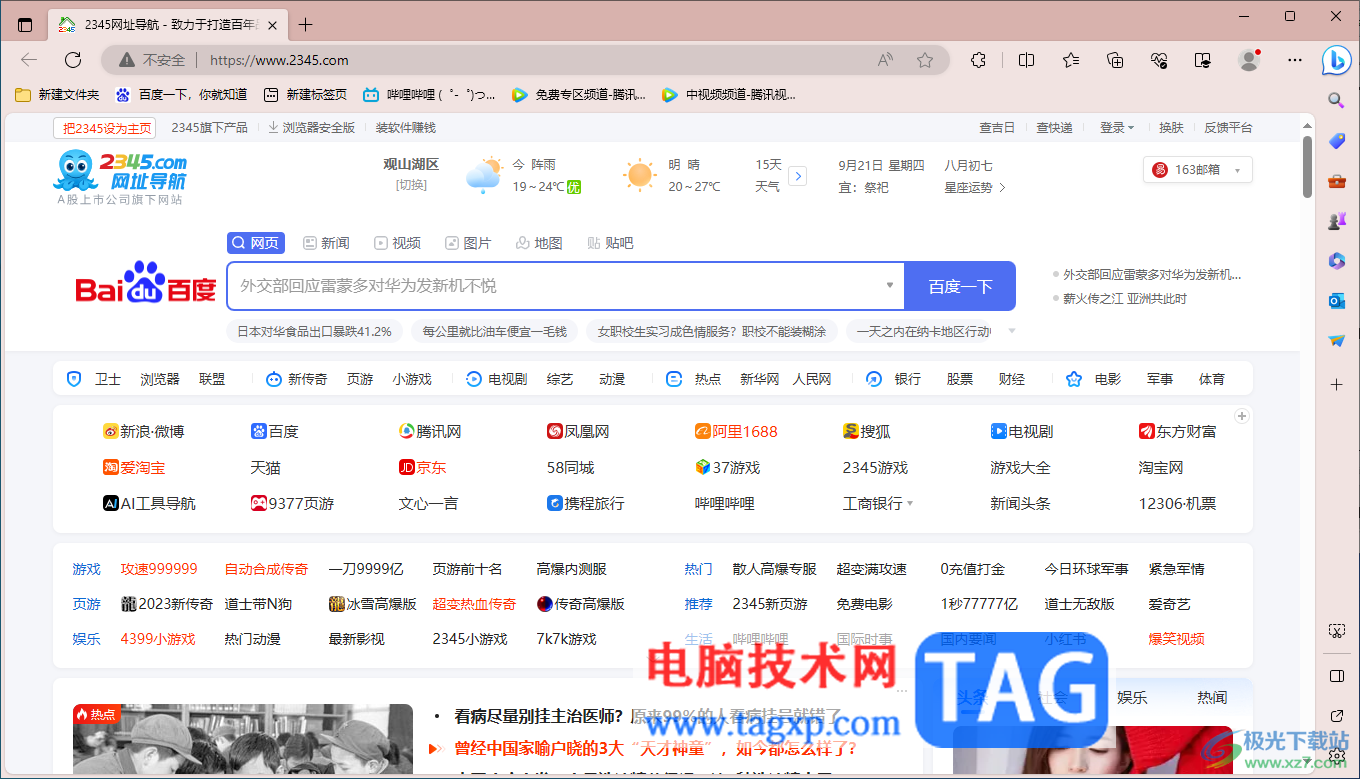Click the 2345网址导航 logo
The height and width of the screenshot is (779, 1360).
tap(120, 176)
